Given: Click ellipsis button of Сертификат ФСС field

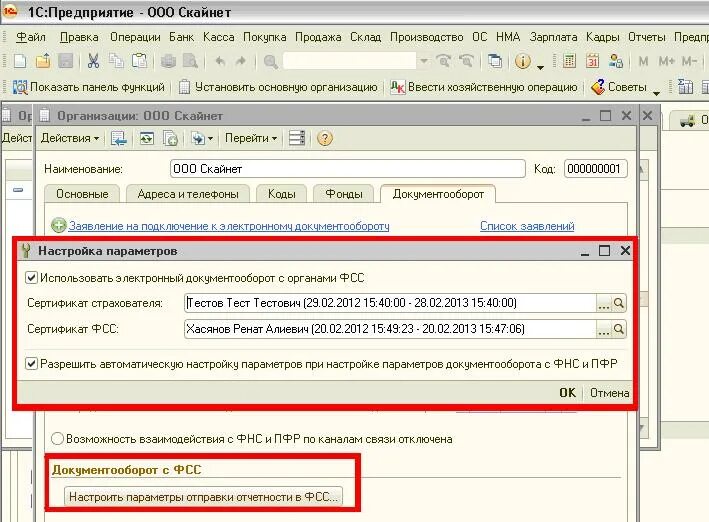Looking at the screenshot, I should 604,328.
